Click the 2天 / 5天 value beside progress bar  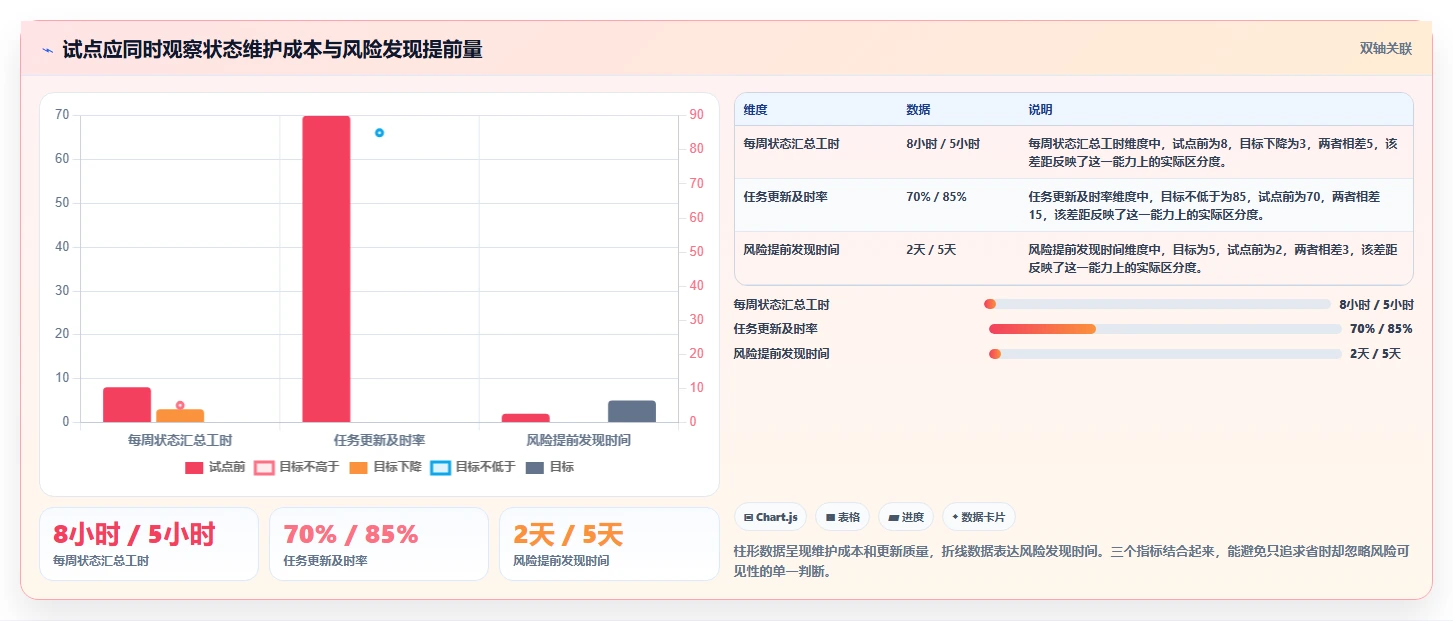(1375, 354)
